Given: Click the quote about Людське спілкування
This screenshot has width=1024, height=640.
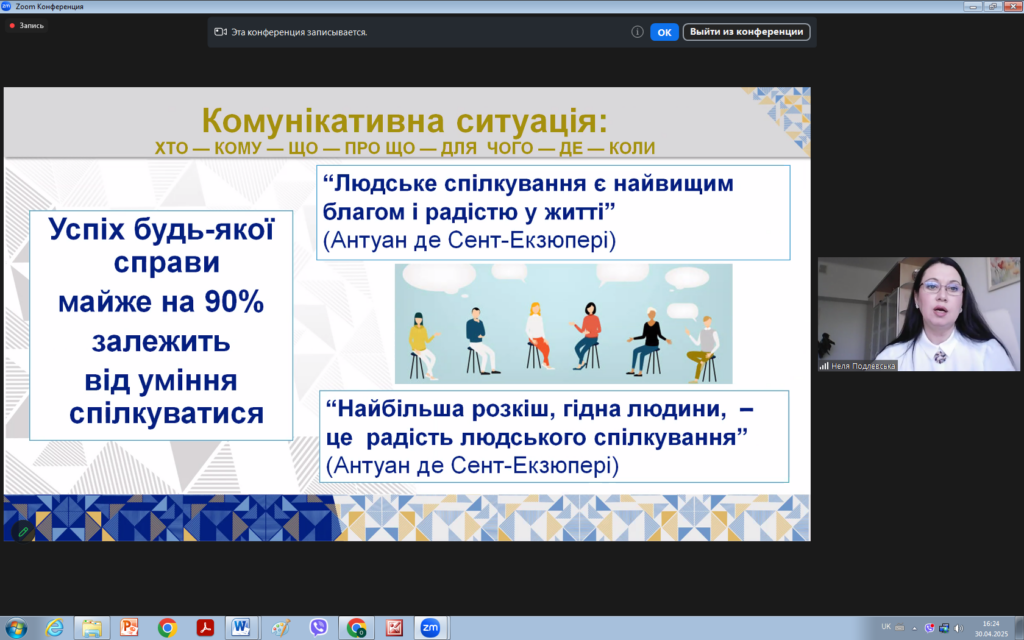Looking at the screenshot, I should pos(553,212).
